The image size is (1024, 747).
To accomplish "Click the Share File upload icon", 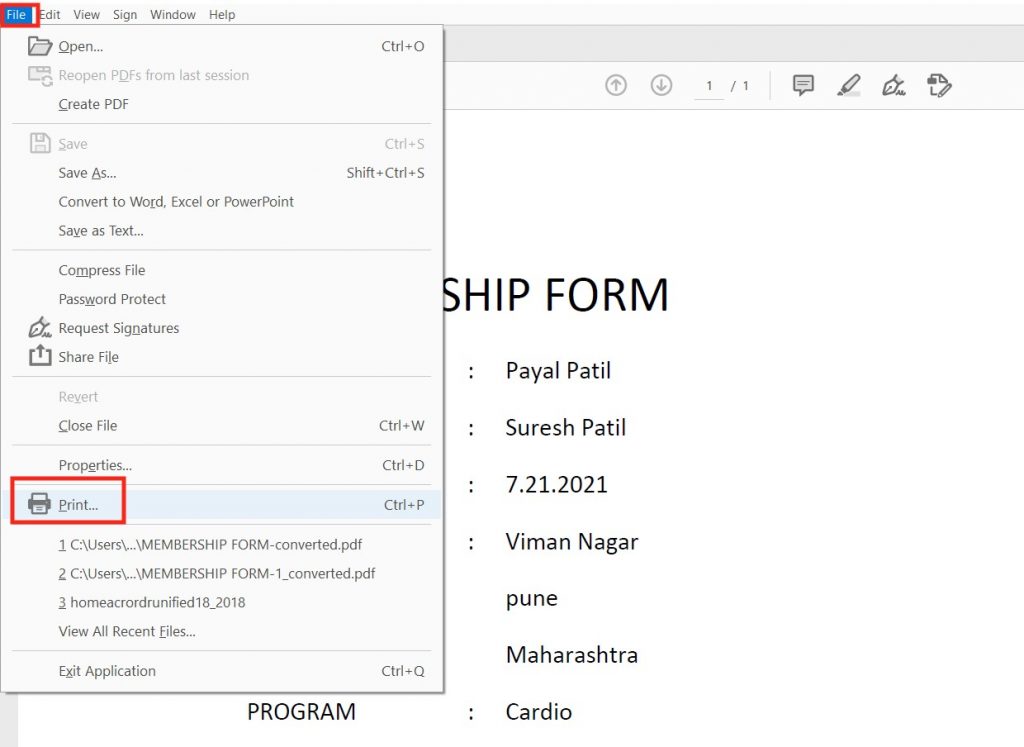I will [x=40, y=356].
